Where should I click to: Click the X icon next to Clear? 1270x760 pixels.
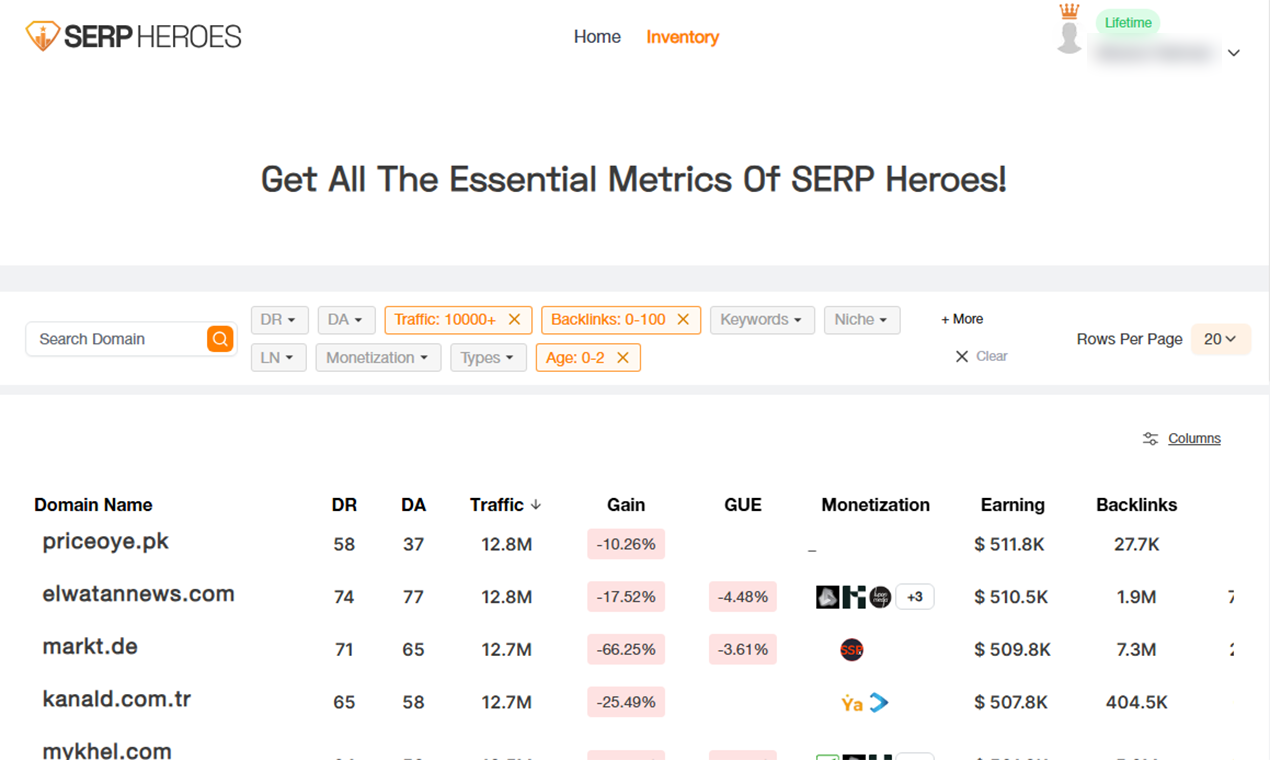pos(962,356)
